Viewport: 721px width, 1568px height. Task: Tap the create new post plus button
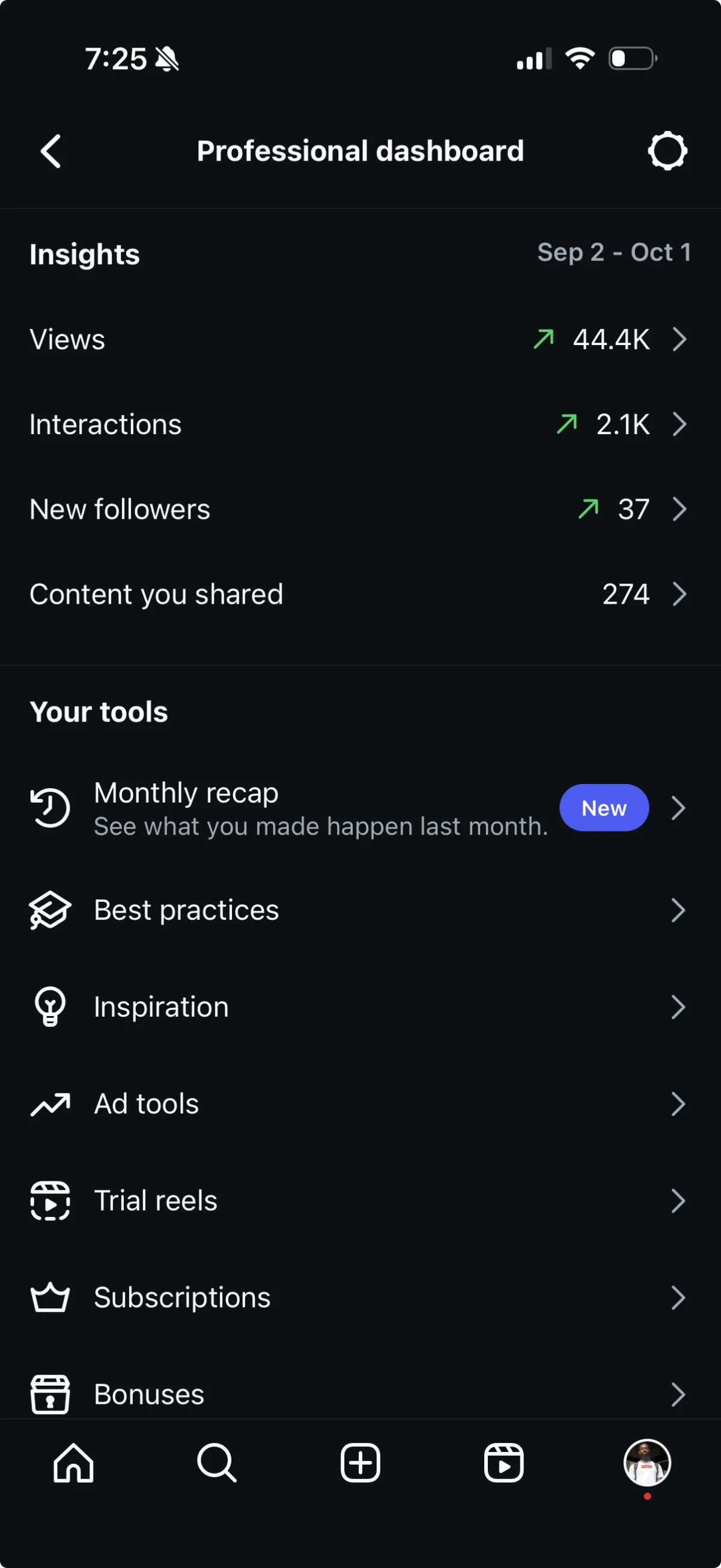pos(360,1463)
